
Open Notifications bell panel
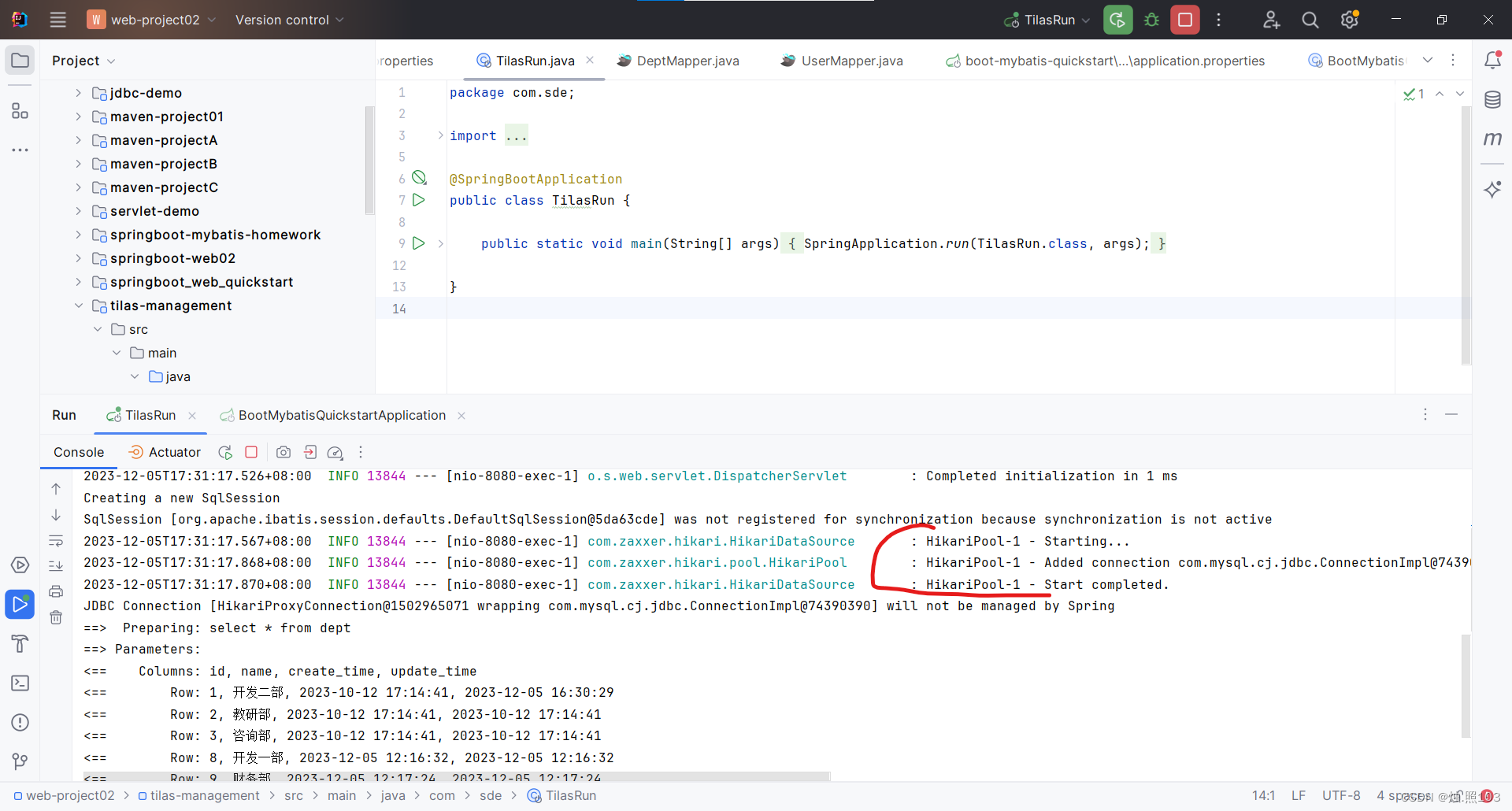1492,60
